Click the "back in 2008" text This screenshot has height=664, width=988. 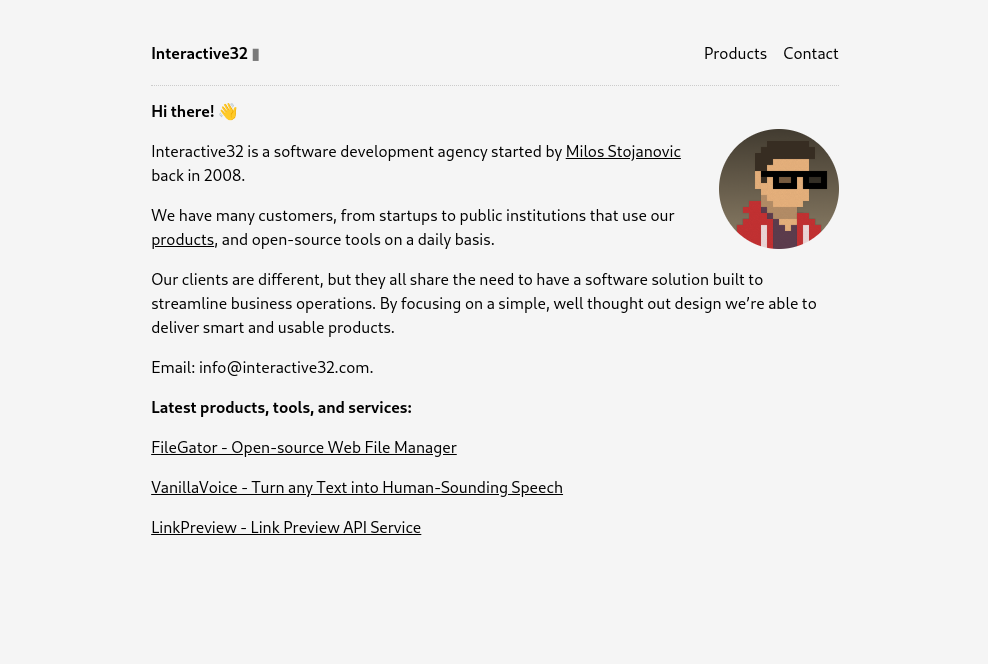tap(198, 176)
